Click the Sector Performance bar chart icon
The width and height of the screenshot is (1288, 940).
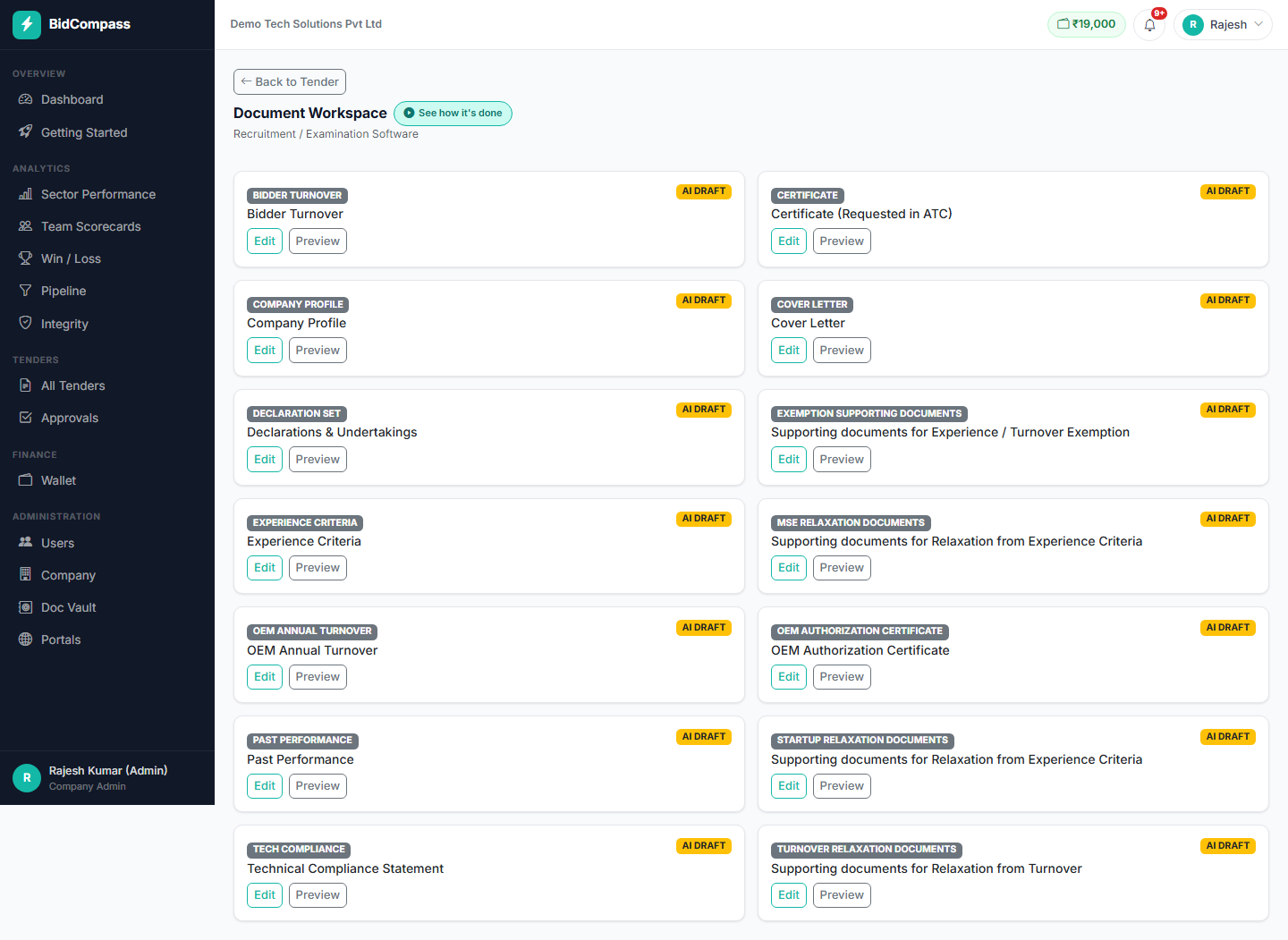(25, 194)
